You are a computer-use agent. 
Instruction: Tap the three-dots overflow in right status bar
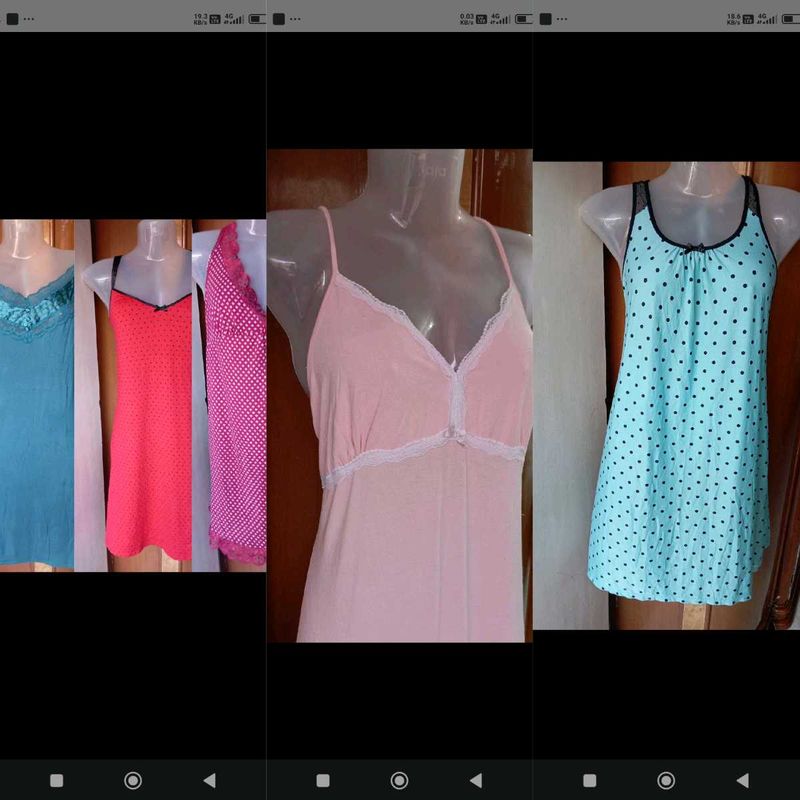(x=562, y=18)
